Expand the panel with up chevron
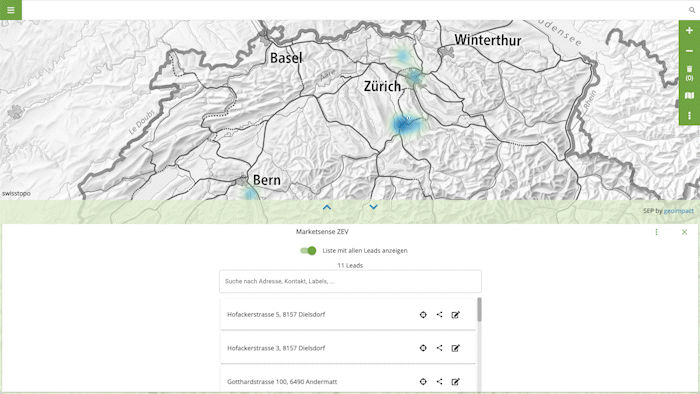 tap(327, 207)
